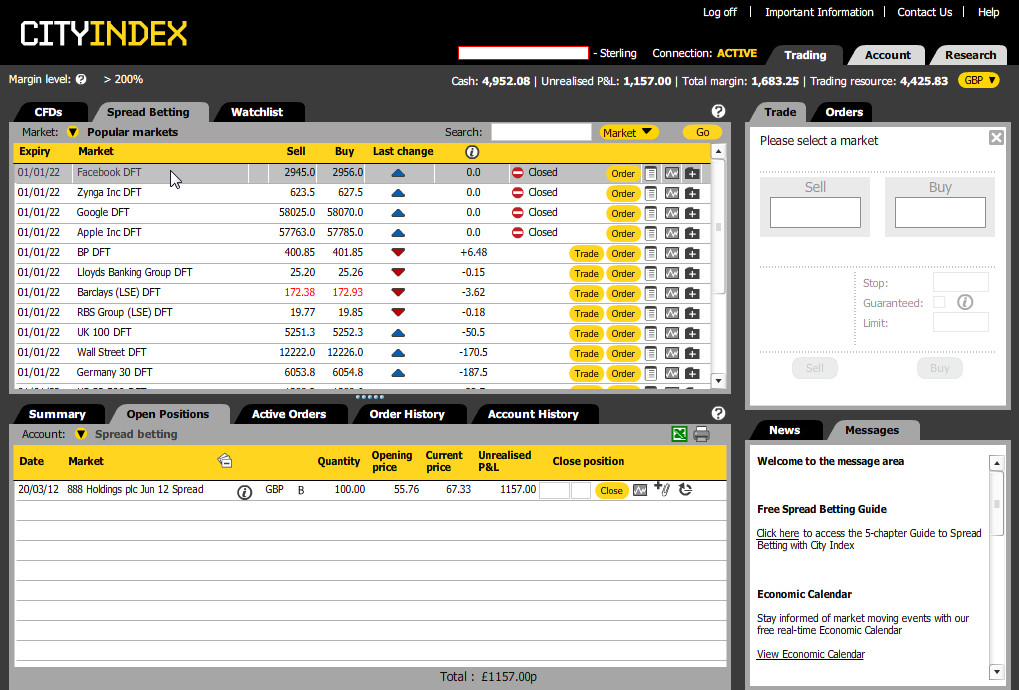Click the margin level help icon
The width and height of the screenshot is (1019, 690).
pyautogui.click(x=81, y=79)
